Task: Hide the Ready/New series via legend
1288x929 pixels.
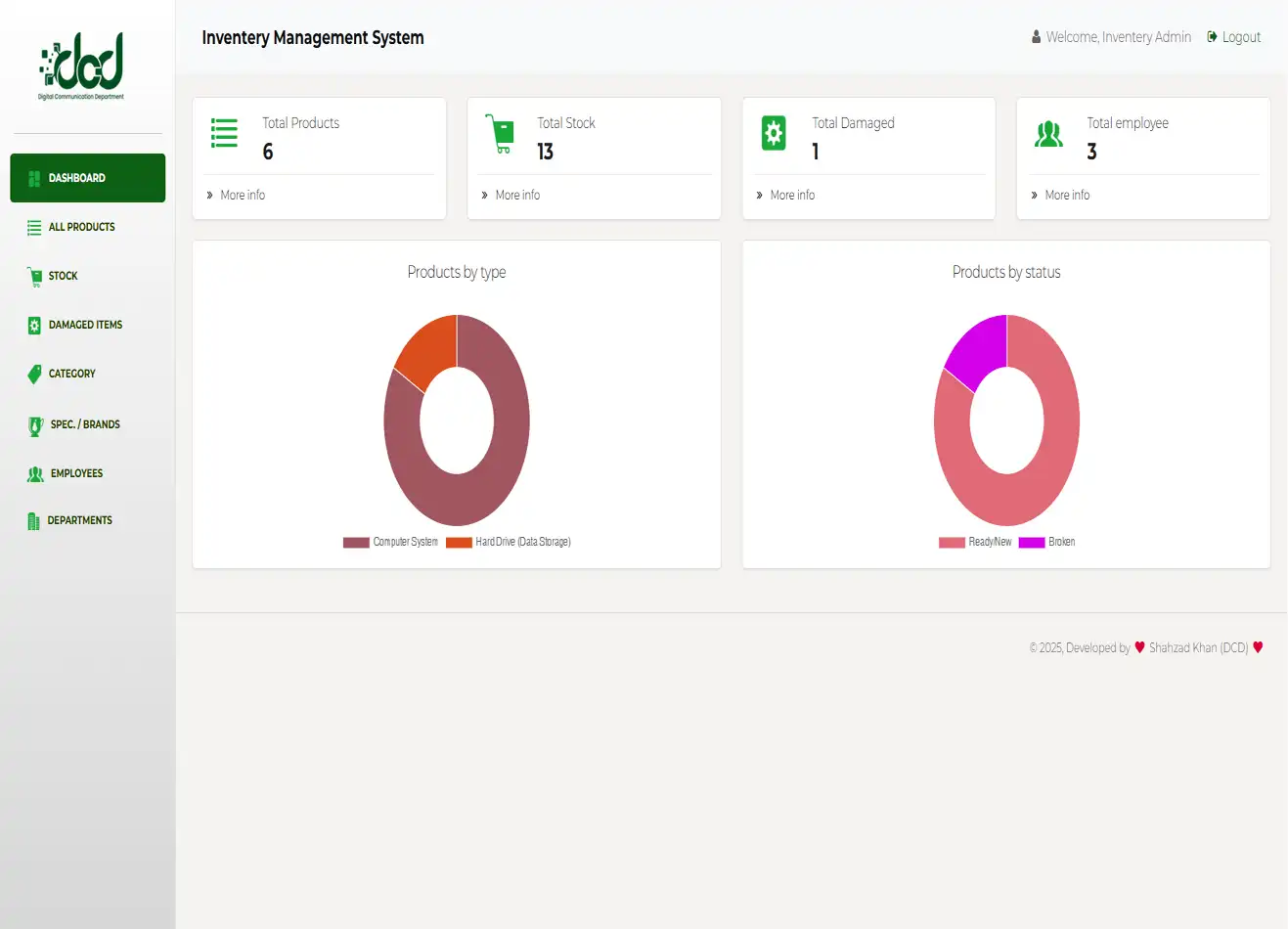Action: coord(976,542)
